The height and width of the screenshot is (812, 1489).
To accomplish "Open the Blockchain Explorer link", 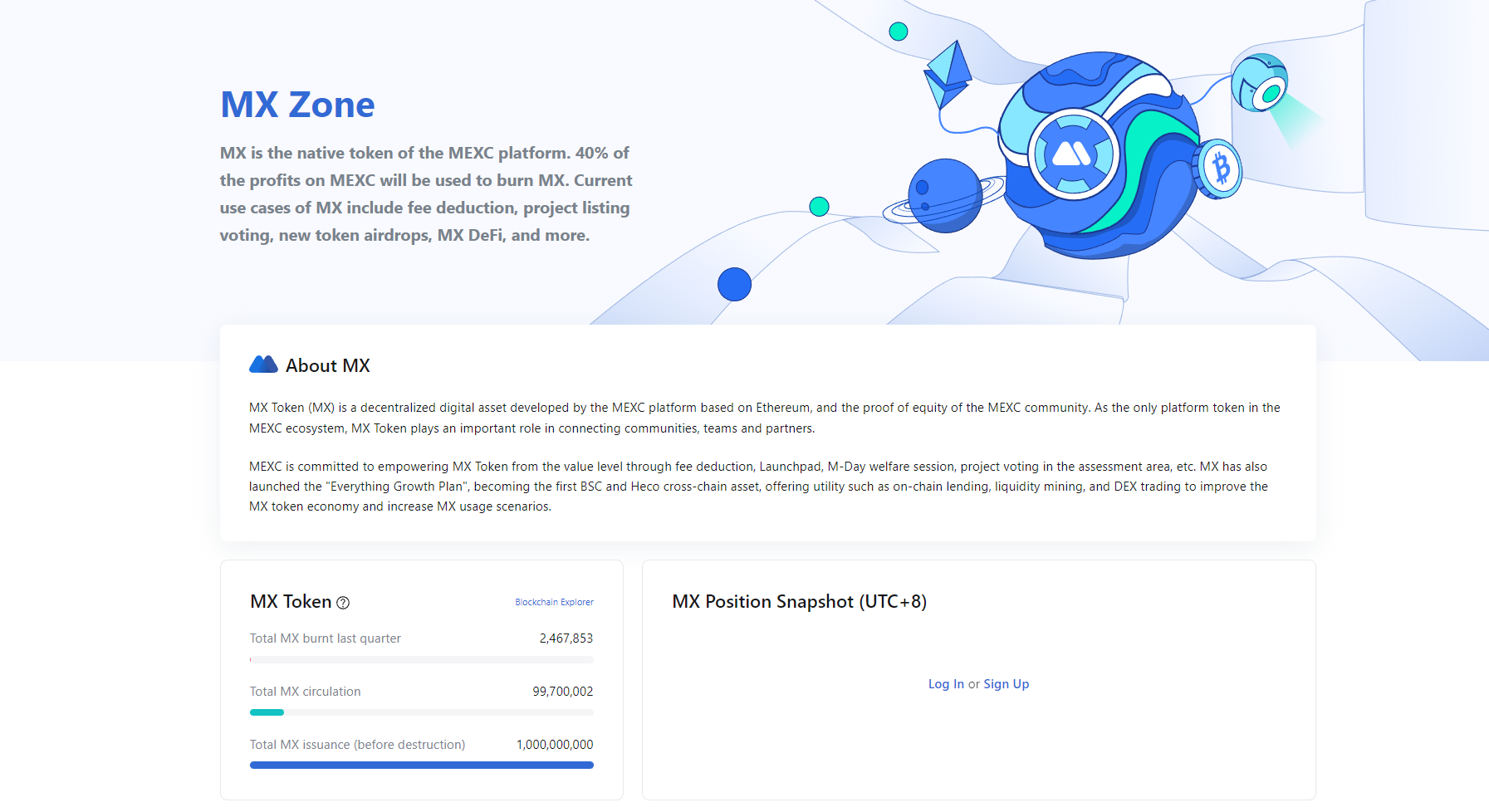I will pos(554,602).
